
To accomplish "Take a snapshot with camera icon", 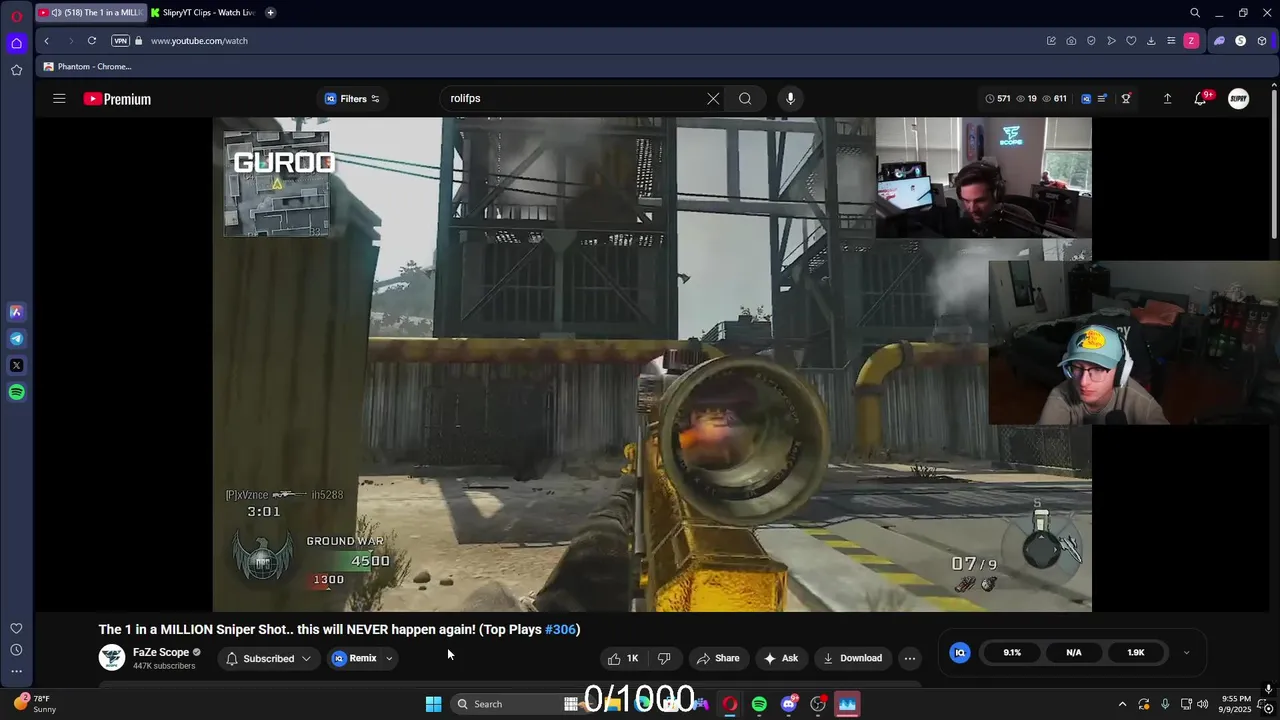I will (1071, 41).
